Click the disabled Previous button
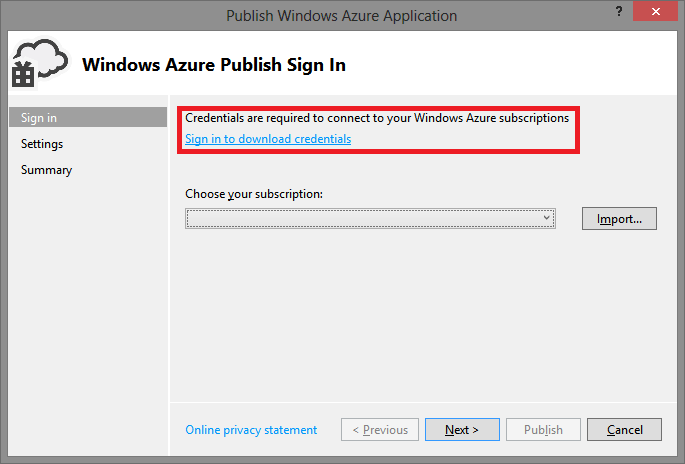The height and width of the screenshot is (464, 685). (380, 429)
